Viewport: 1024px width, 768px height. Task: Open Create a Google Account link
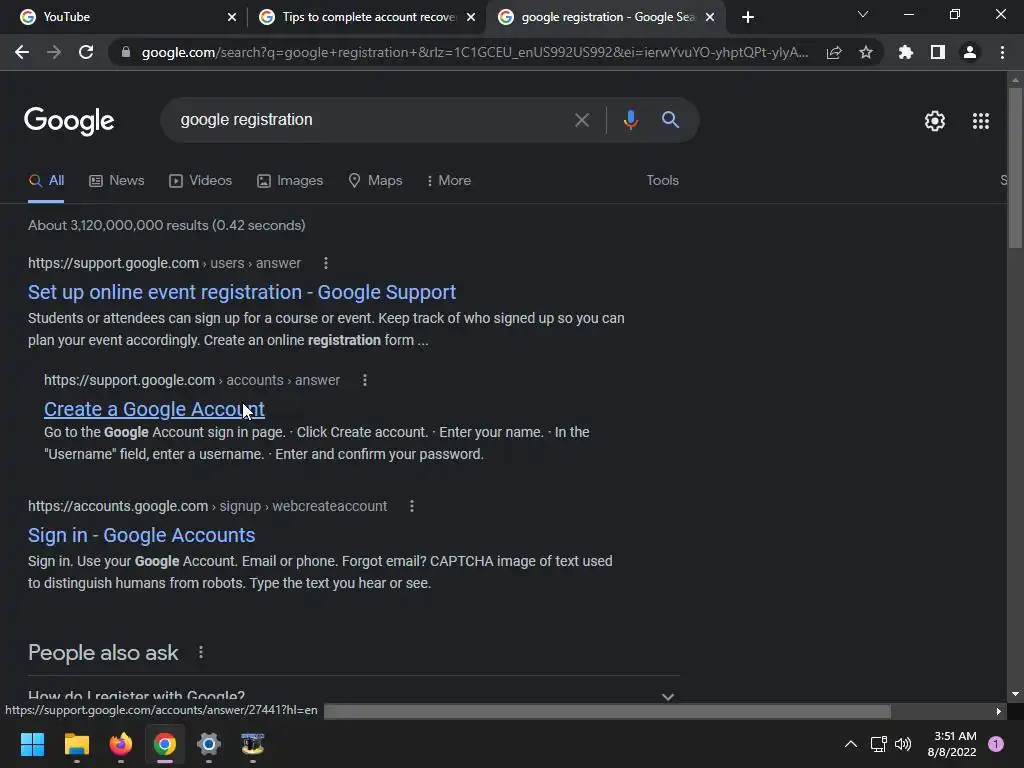click(154, 409)
